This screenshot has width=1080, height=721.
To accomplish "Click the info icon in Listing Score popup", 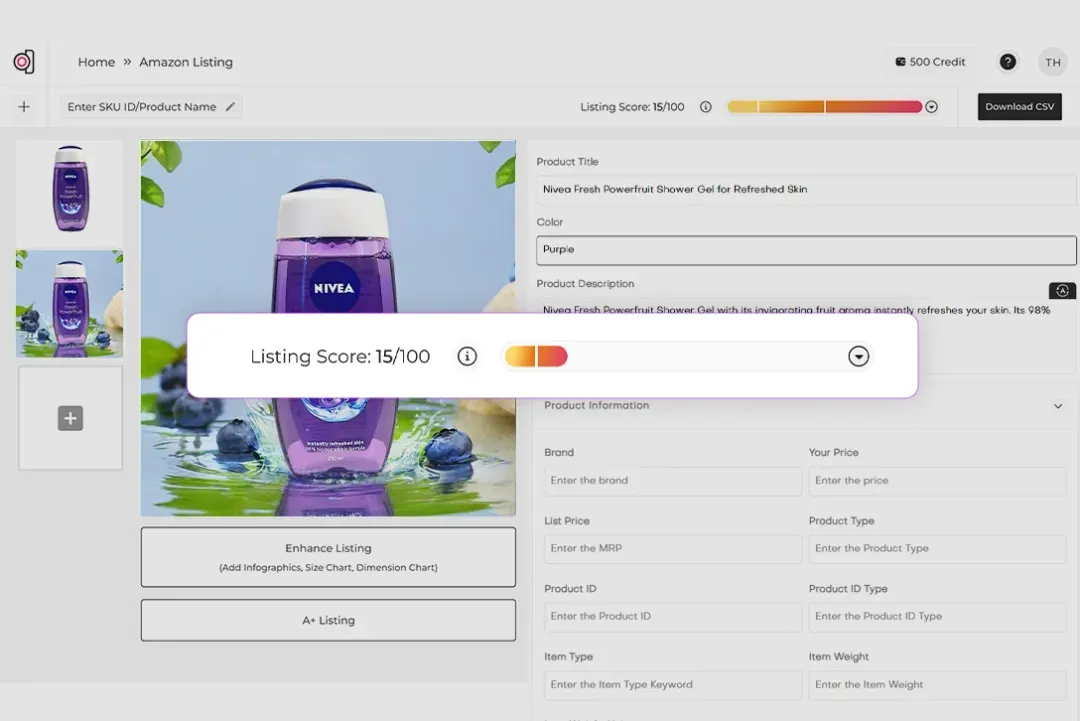I will pos(467,356).
